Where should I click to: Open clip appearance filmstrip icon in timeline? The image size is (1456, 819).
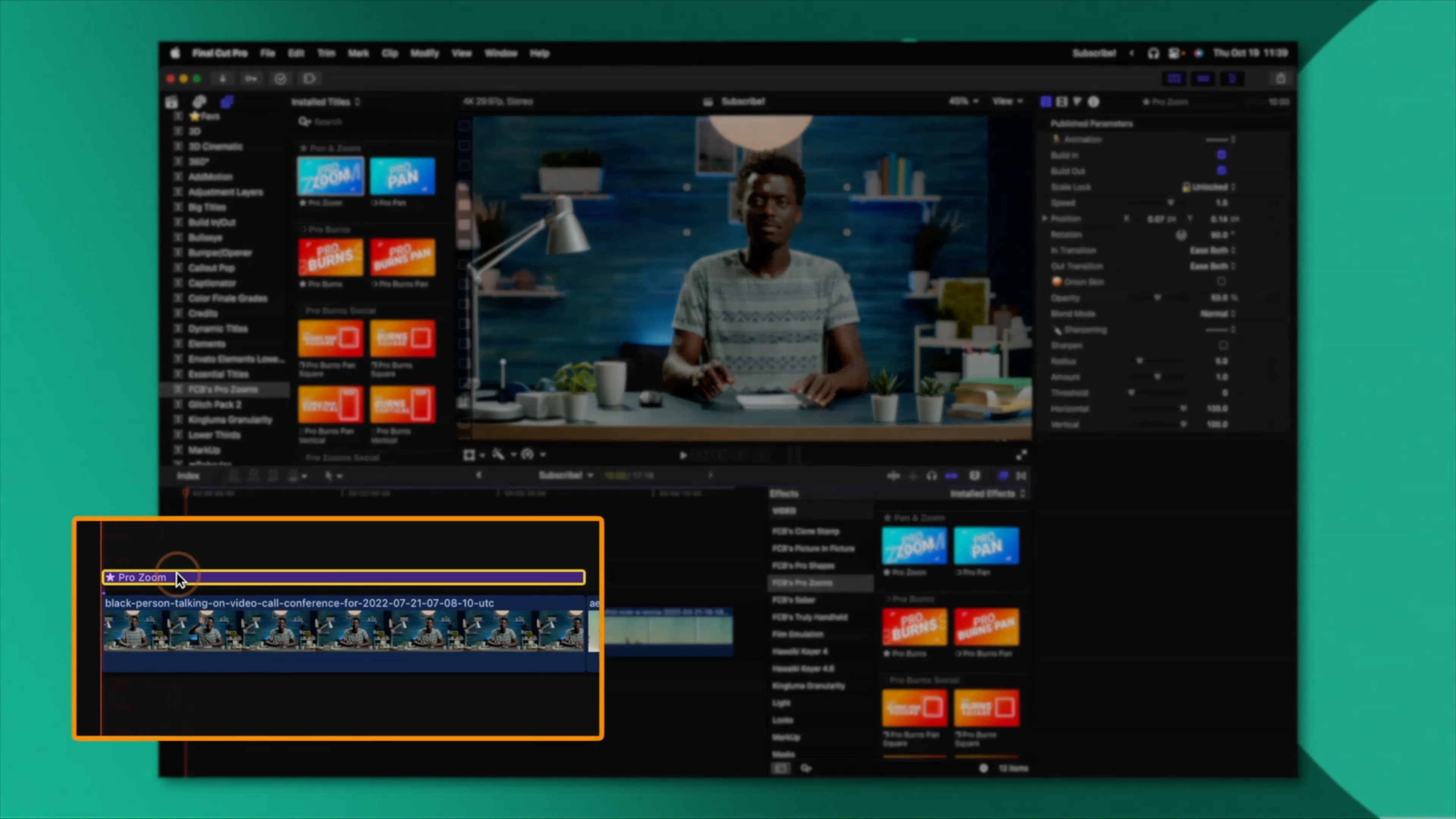974,476
